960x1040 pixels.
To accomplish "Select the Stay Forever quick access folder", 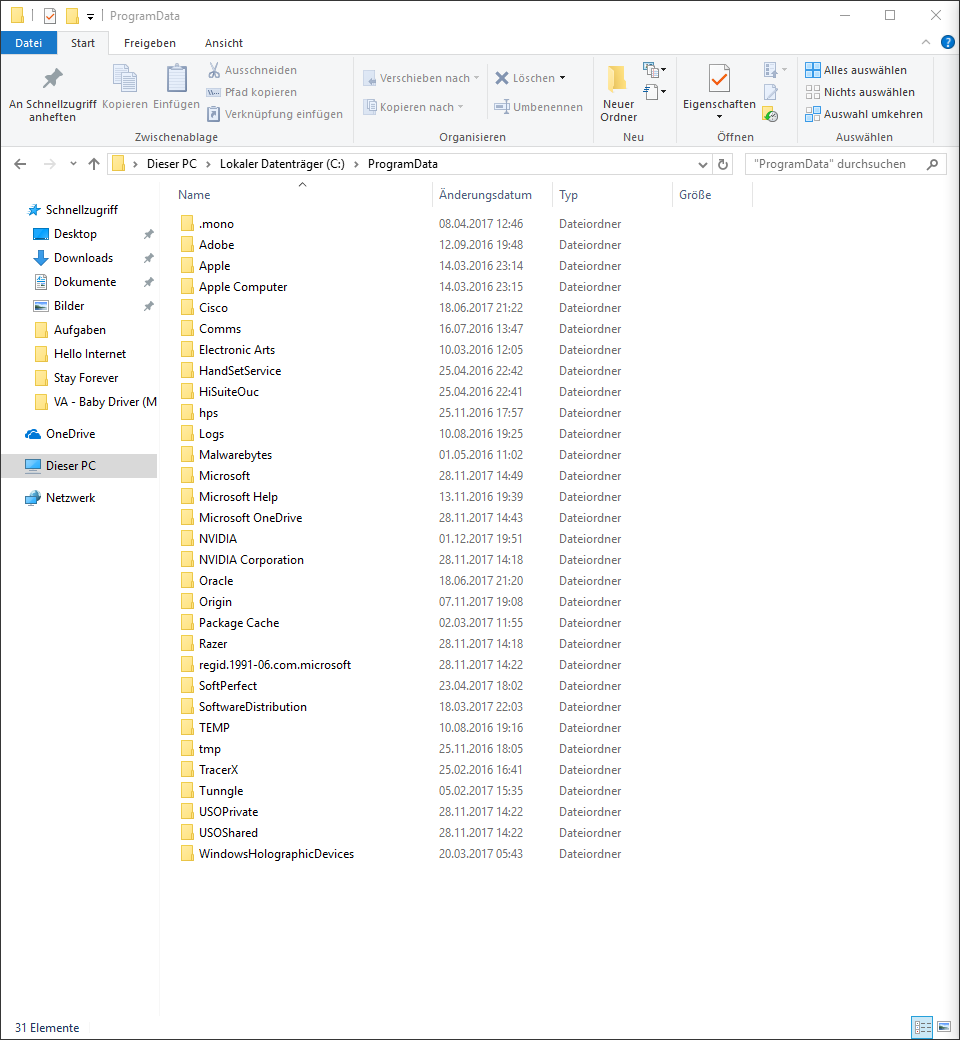I will [x=86, y=378].
